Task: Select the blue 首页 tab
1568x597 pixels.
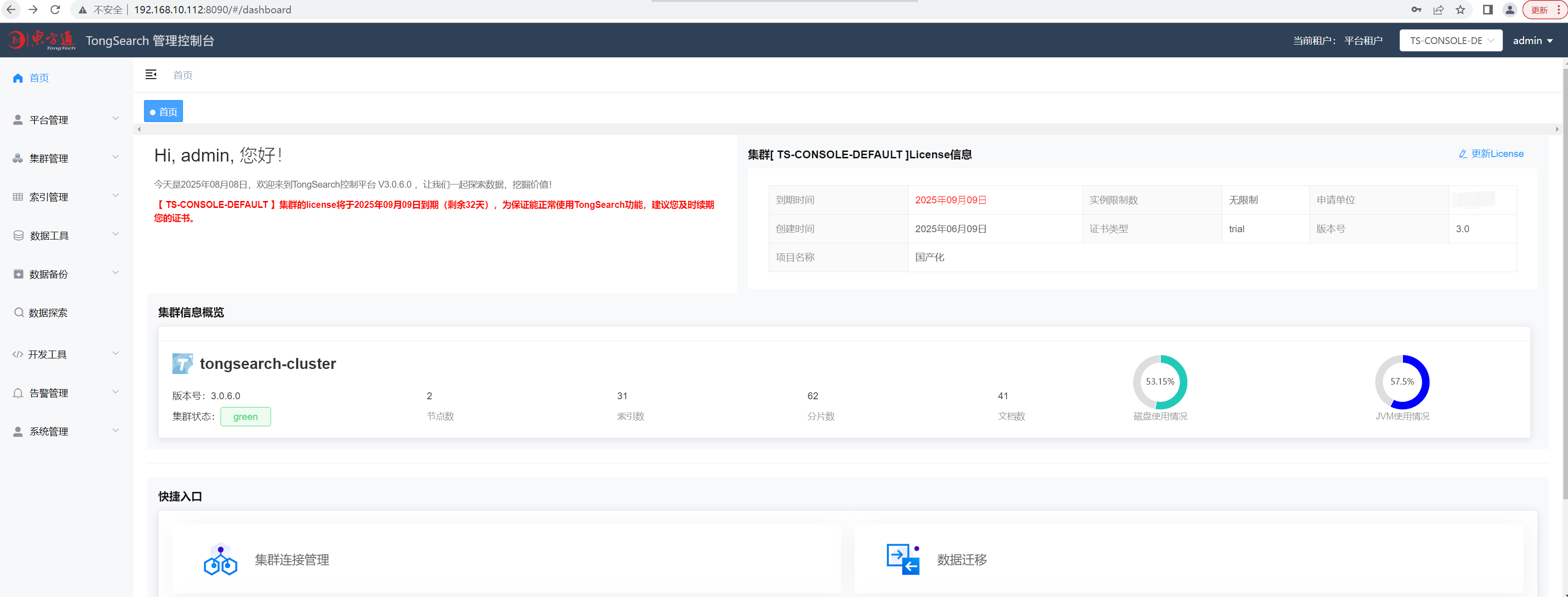Action: 163,112
